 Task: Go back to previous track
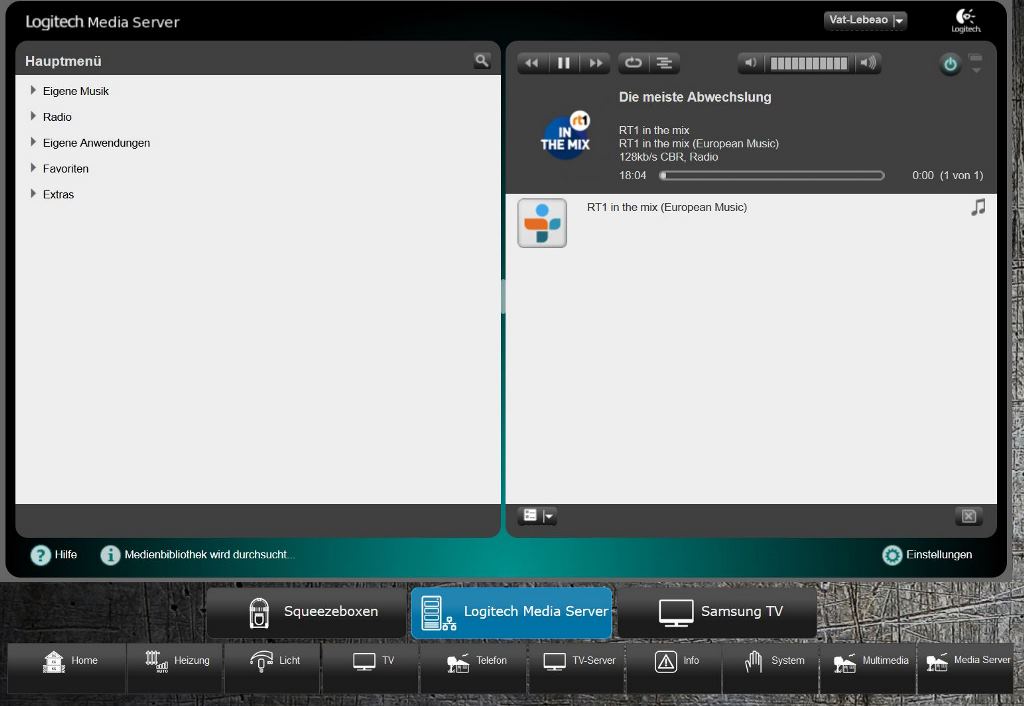(532, 63)
